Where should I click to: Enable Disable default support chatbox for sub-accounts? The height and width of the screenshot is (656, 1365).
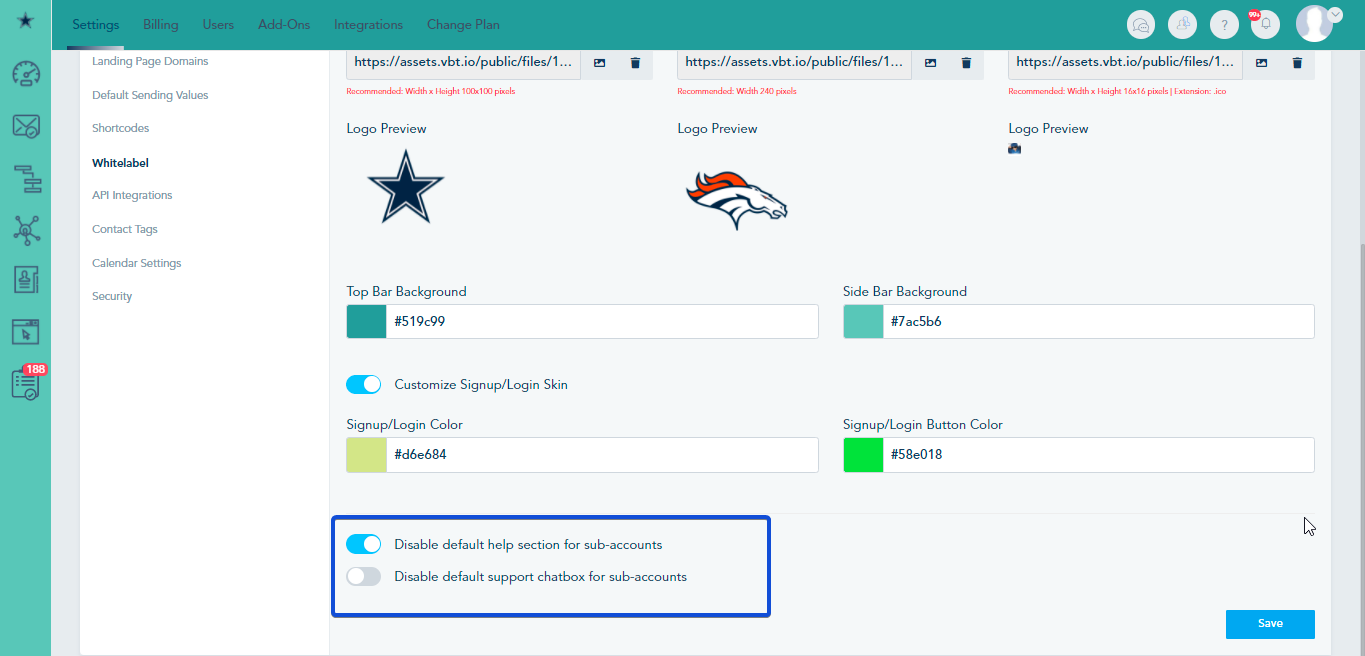[x=364, y=576]
